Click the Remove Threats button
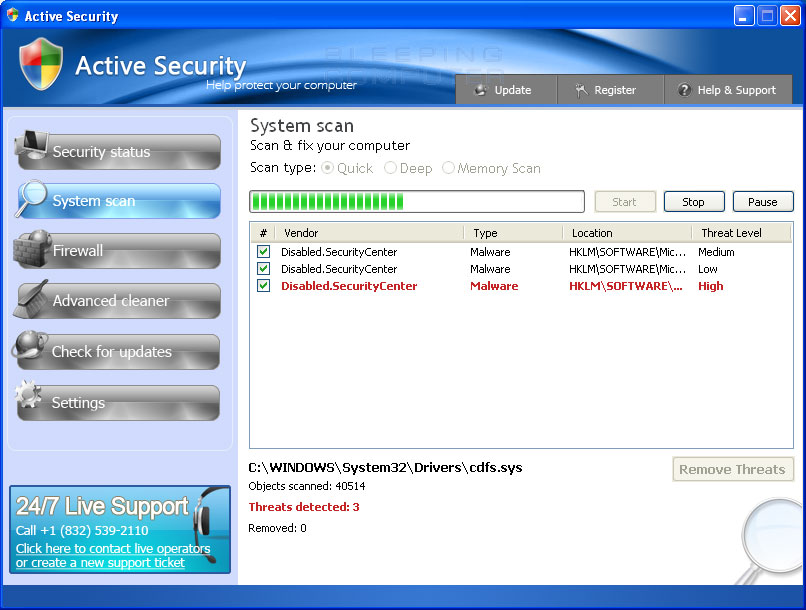The width and height of the screenshot is (806, 610). tap(733, 469)
